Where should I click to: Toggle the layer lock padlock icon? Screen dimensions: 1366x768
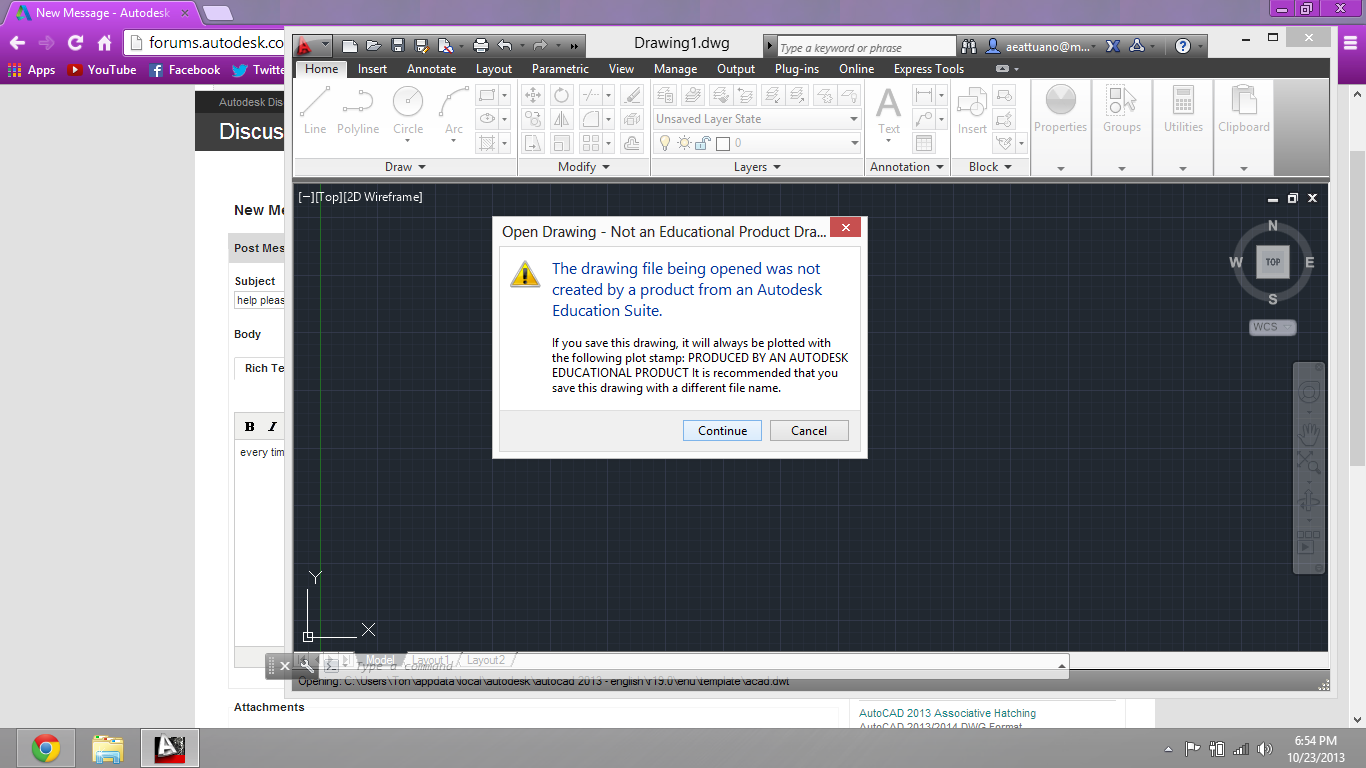[703, 143]
